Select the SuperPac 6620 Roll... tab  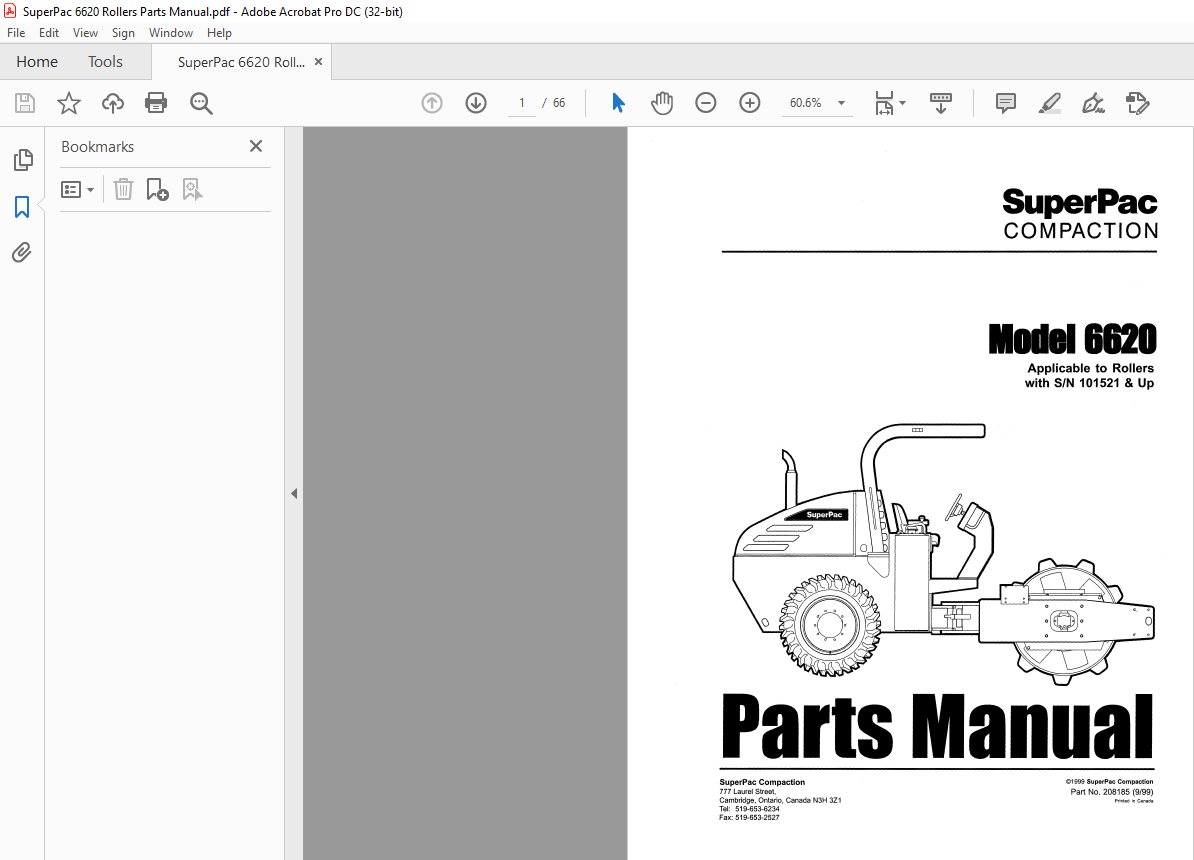(x=241, y=62)
